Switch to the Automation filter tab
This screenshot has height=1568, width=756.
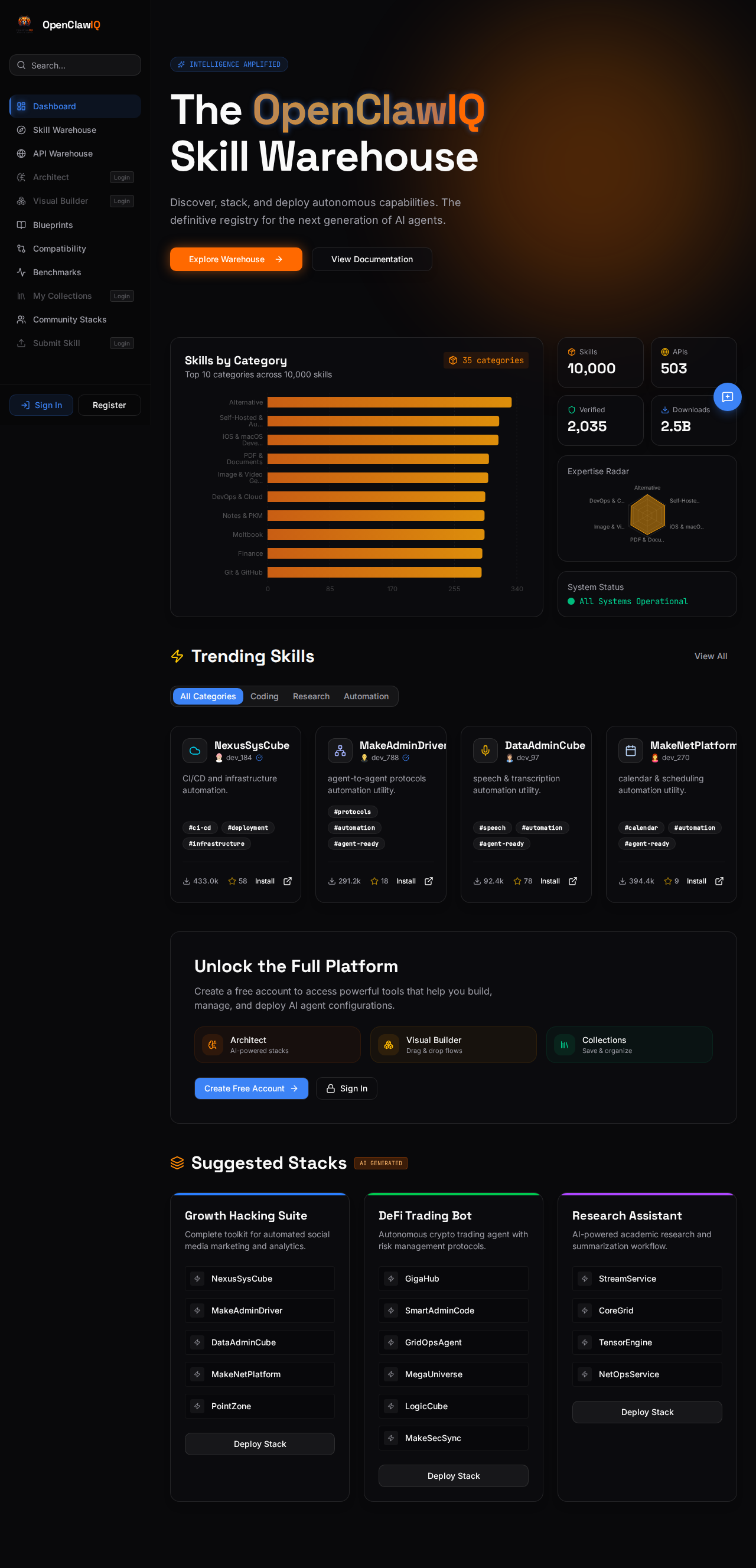(x=366, y=696)
